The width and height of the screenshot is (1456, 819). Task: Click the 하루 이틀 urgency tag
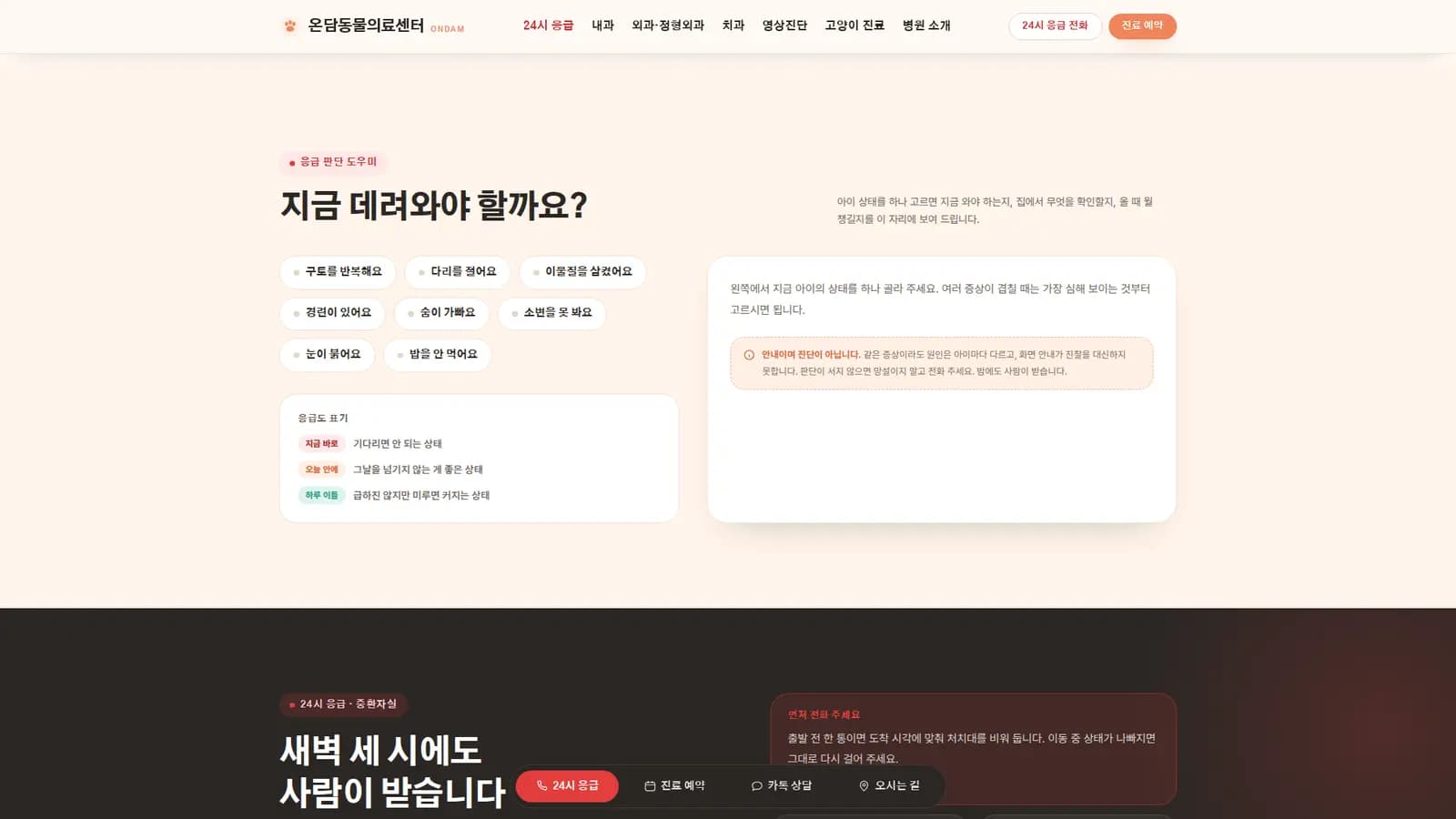[321, 495]
